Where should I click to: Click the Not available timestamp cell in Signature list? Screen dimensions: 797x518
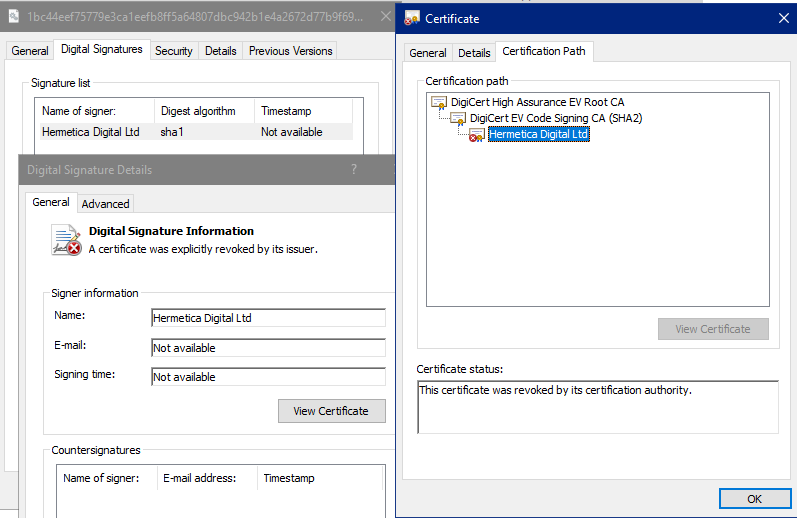[x=292, y=132]
